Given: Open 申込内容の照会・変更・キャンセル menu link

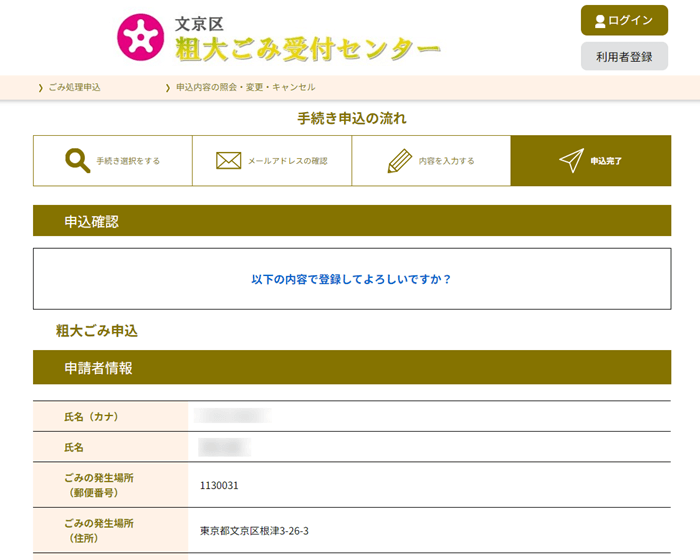Looking at the screenshot, I should 246,88.
